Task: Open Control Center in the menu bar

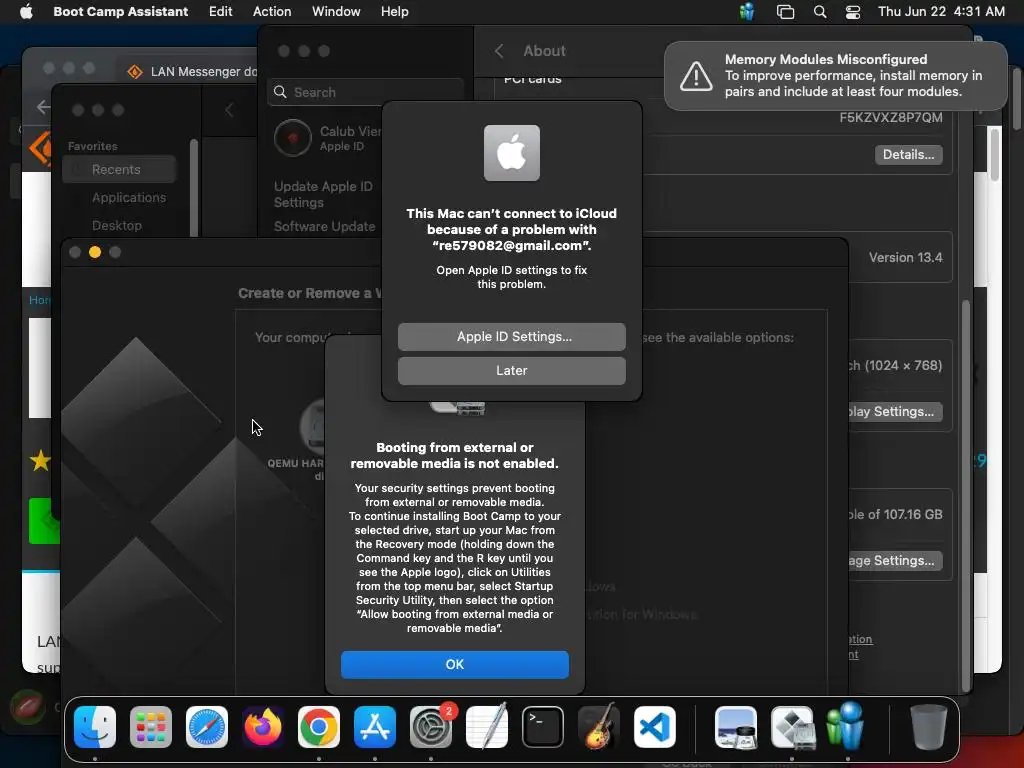Action: [x=853, y=12]
